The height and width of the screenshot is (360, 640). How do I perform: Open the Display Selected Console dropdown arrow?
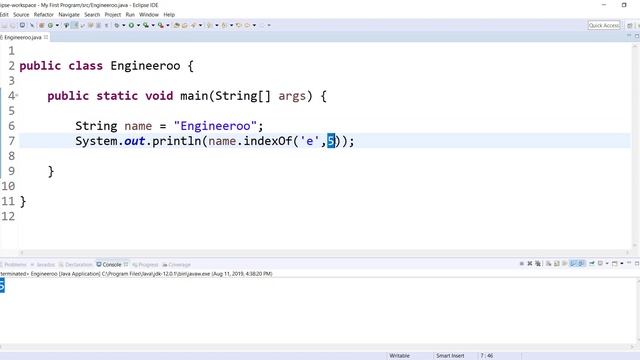pyautogui.click(x=607, y=264)
